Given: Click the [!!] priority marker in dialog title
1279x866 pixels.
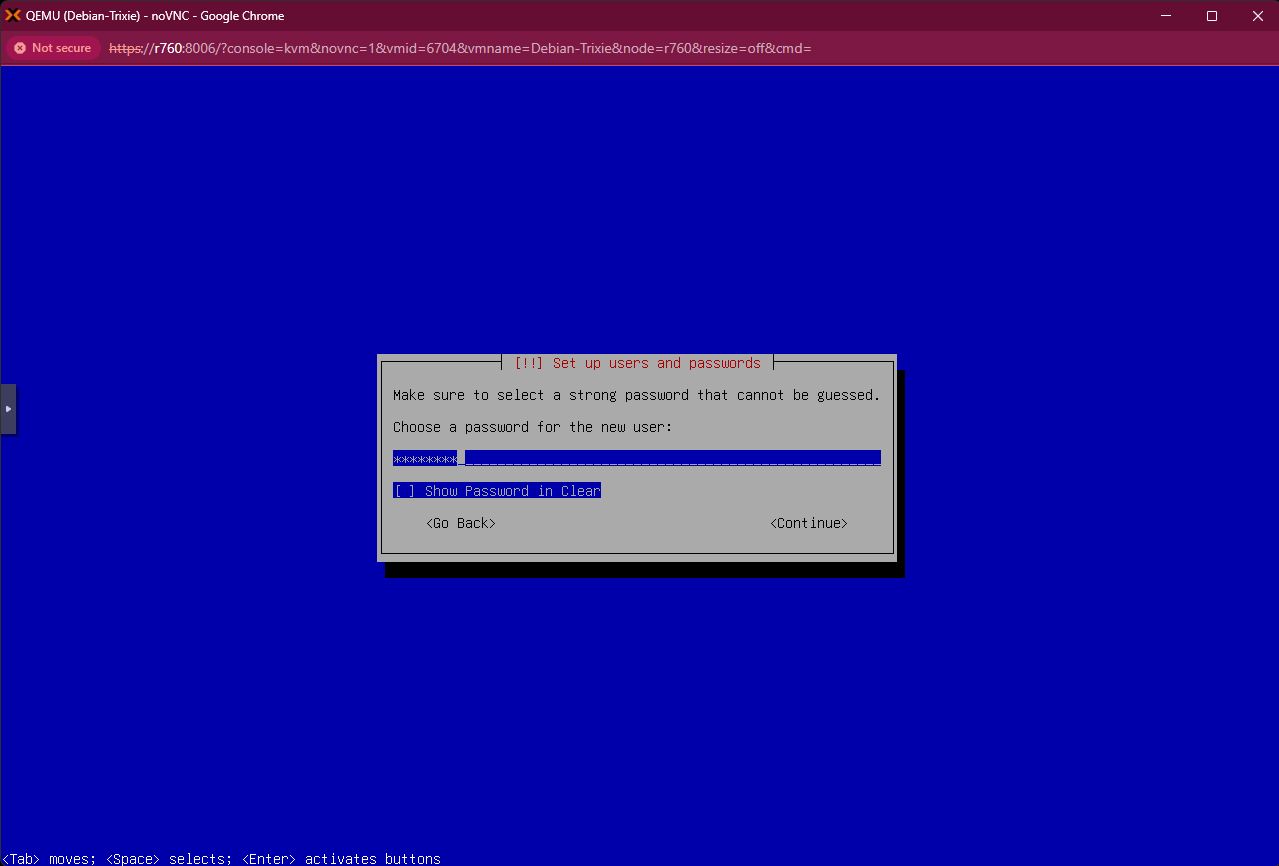Looking at the screenshot, I should click(528, 363).
